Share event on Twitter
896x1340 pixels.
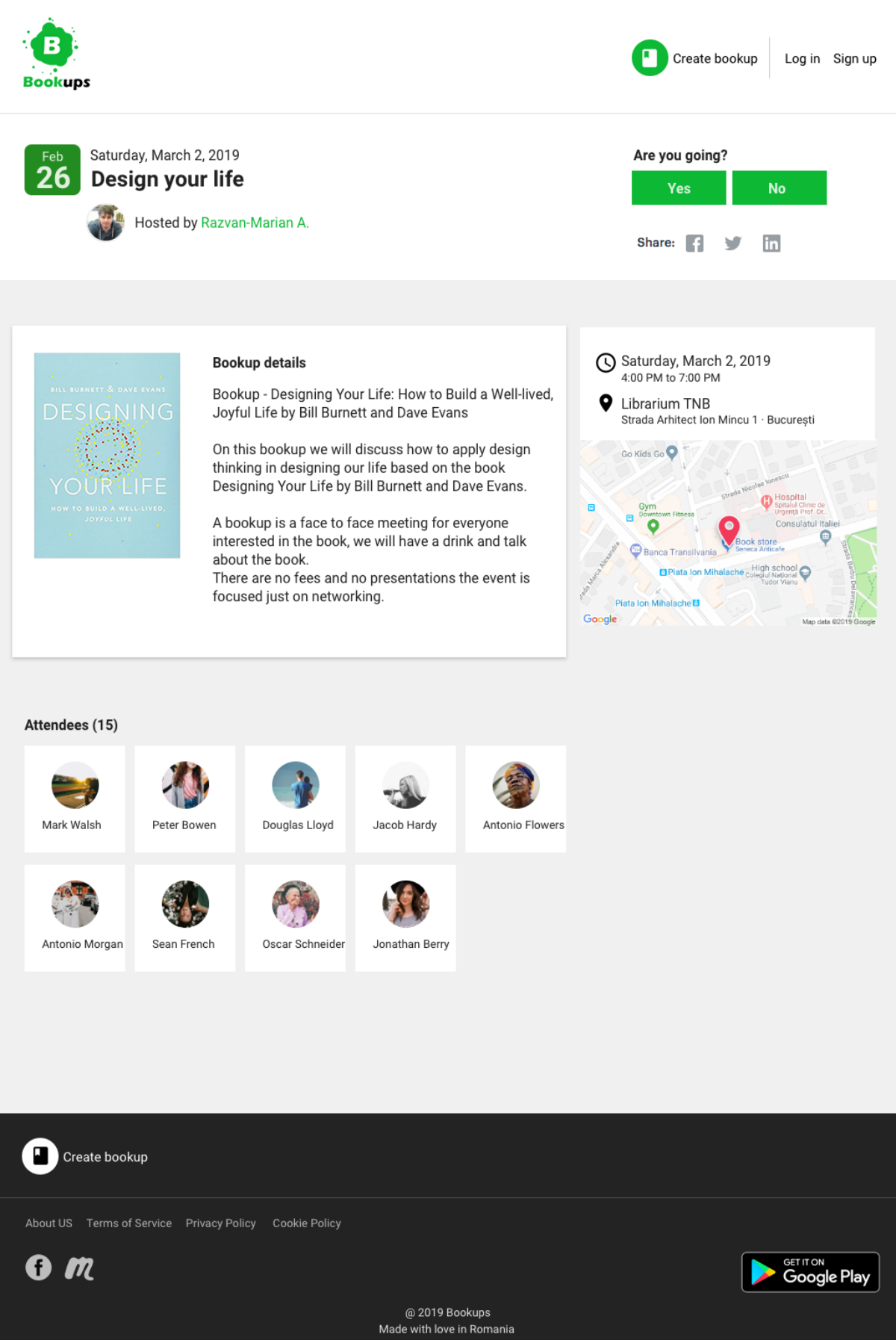pyautogui.click(x=733, y=244)
